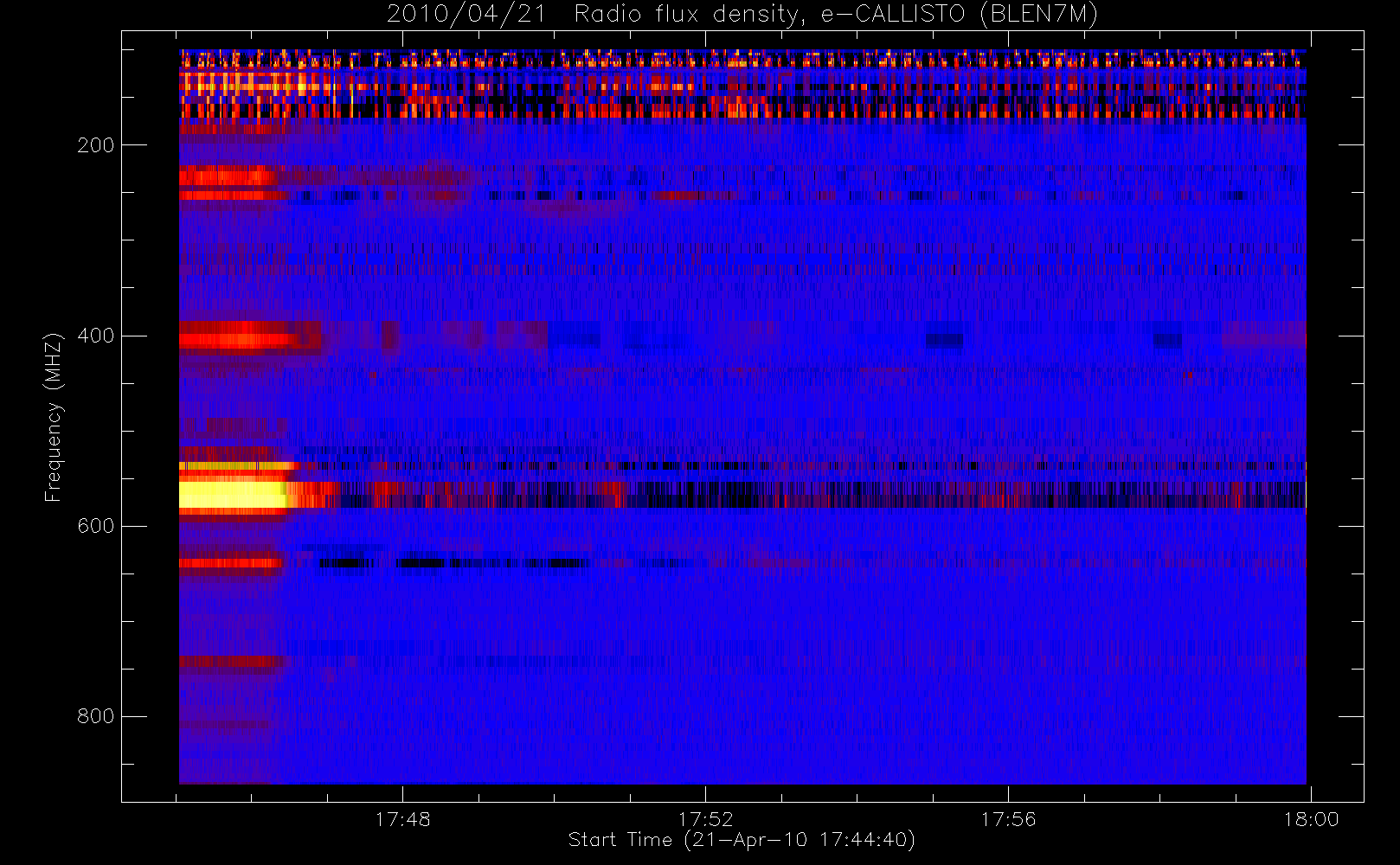1400x865 pixels.
Task: Click the 17:48 time tick label
Action: point(402,819)
